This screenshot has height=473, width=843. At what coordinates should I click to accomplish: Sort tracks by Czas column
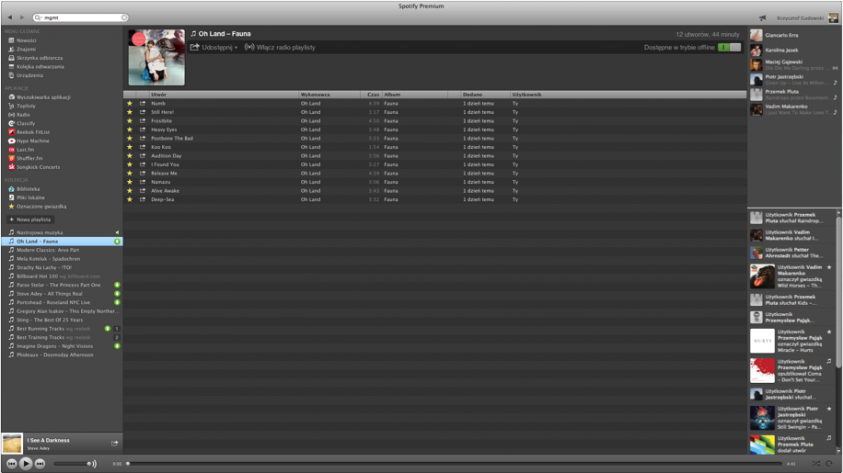tap(371, 95)
